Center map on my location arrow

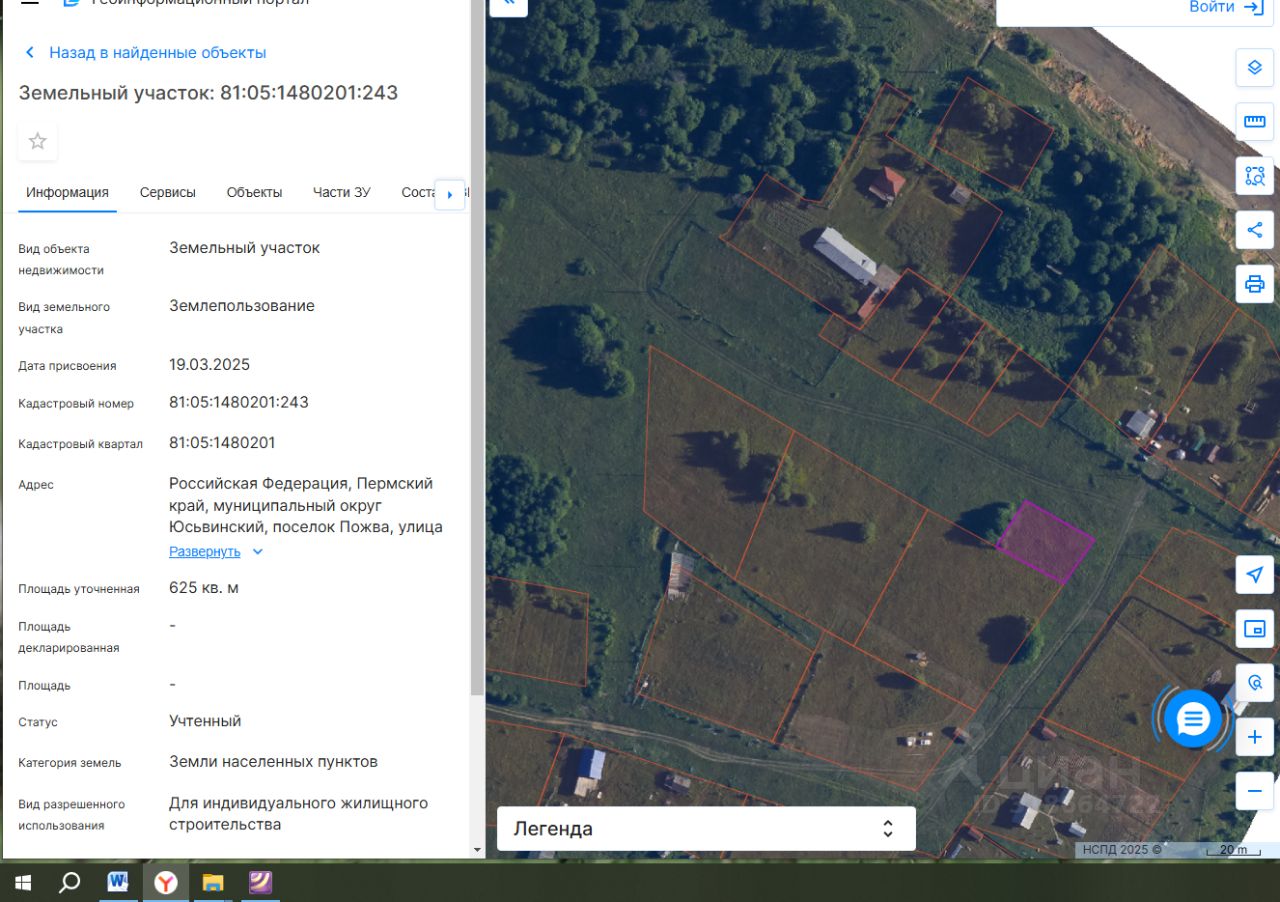pos(1254,575)
